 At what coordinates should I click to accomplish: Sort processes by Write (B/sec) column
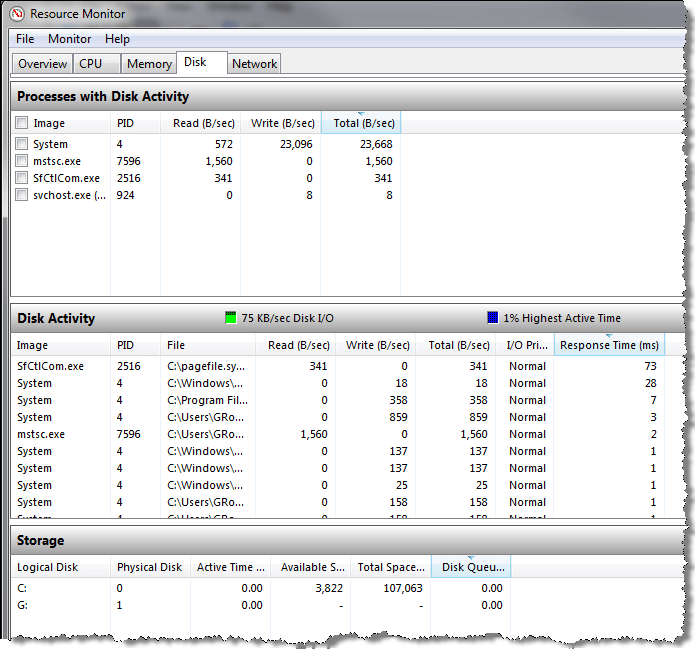click(281, 123)
